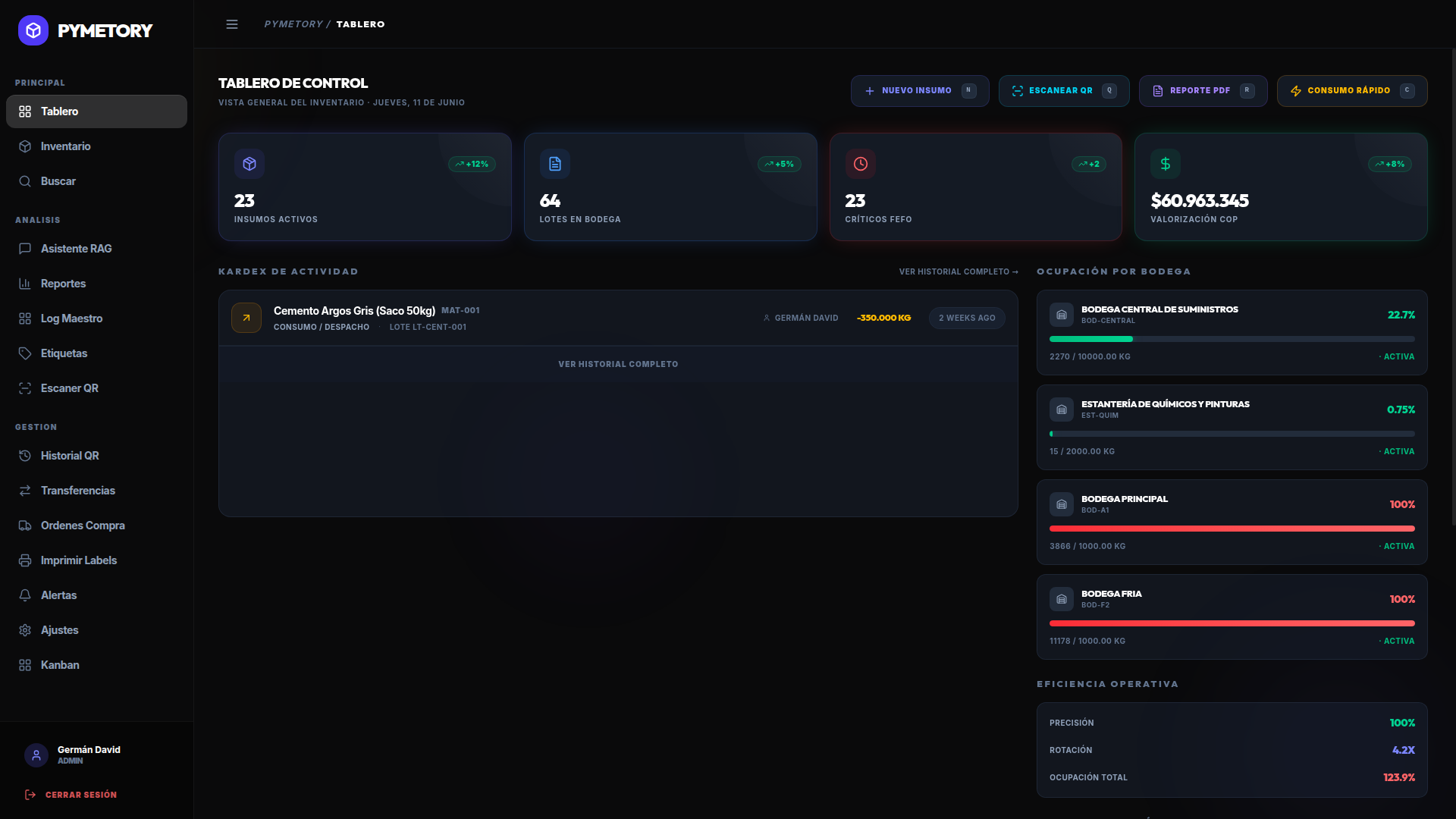The width and height of the screenshot is (1456, 819).
Task: Click the Imprimir Labels printer icon
Action: (25, 560)
